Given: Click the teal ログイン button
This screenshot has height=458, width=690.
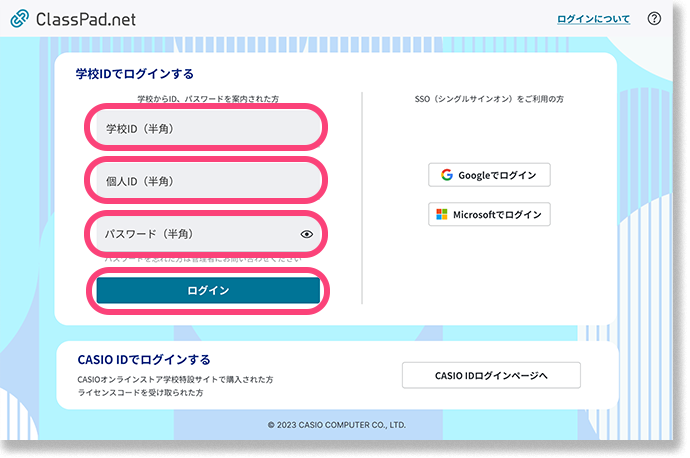Looking at the screenshot, I should (x=208, y=290).
